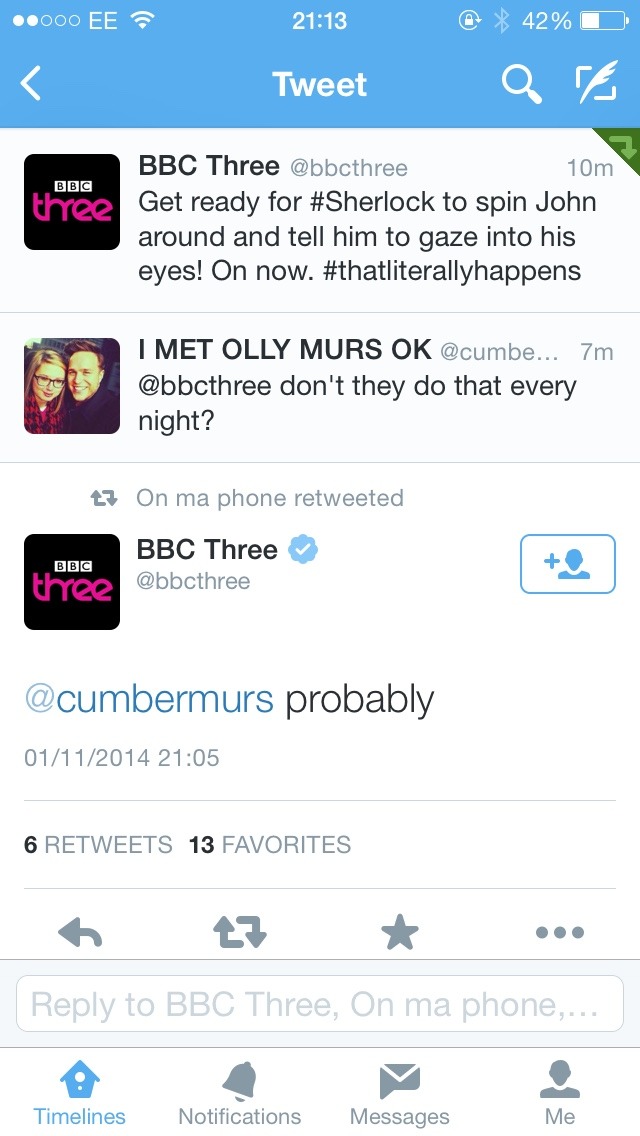Tap the reply text field
This screenshot has width=640, height=1136.
pos(319,1004)
